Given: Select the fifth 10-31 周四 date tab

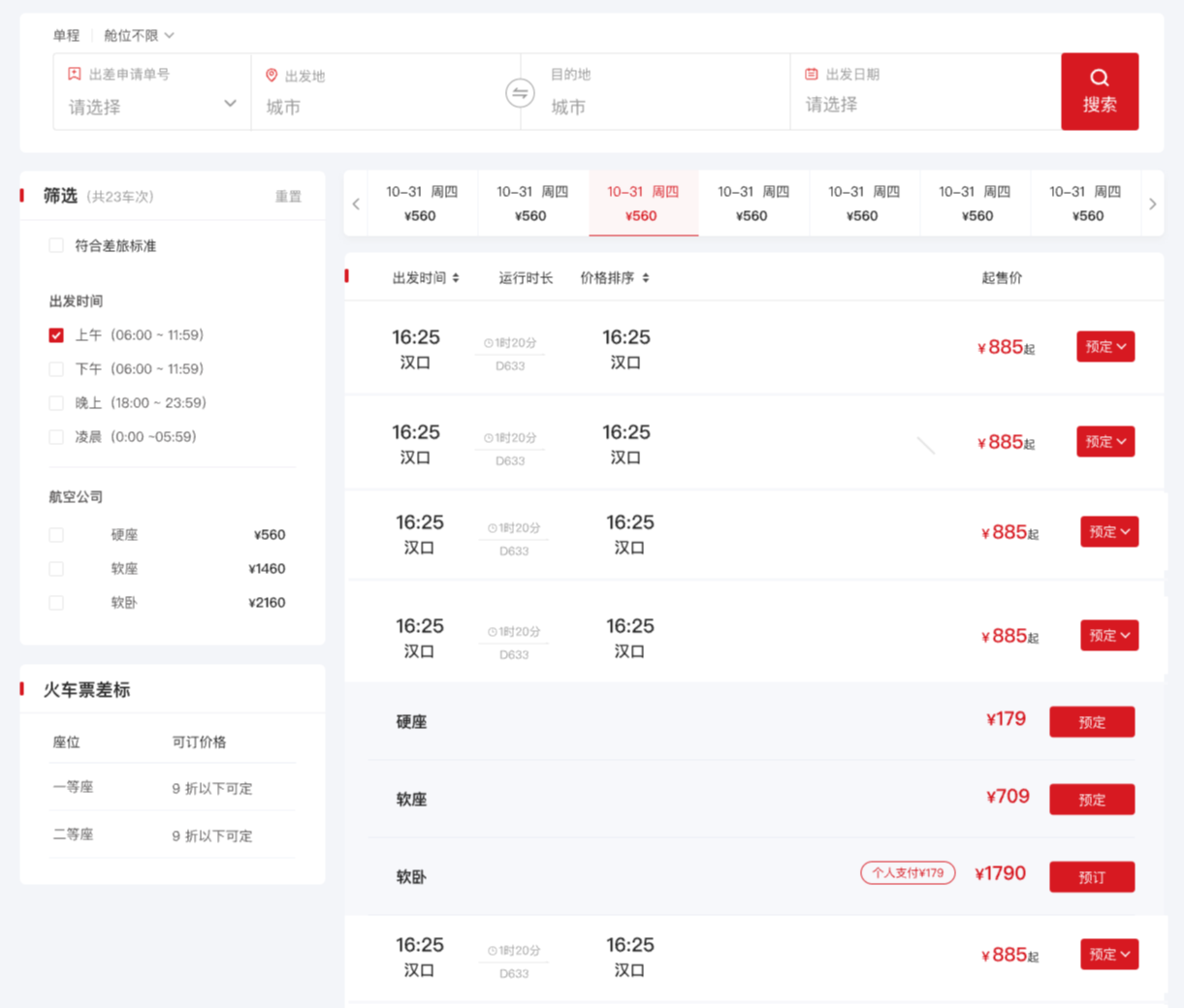Looking at the screenshot, I should click(x=863, y=204).
